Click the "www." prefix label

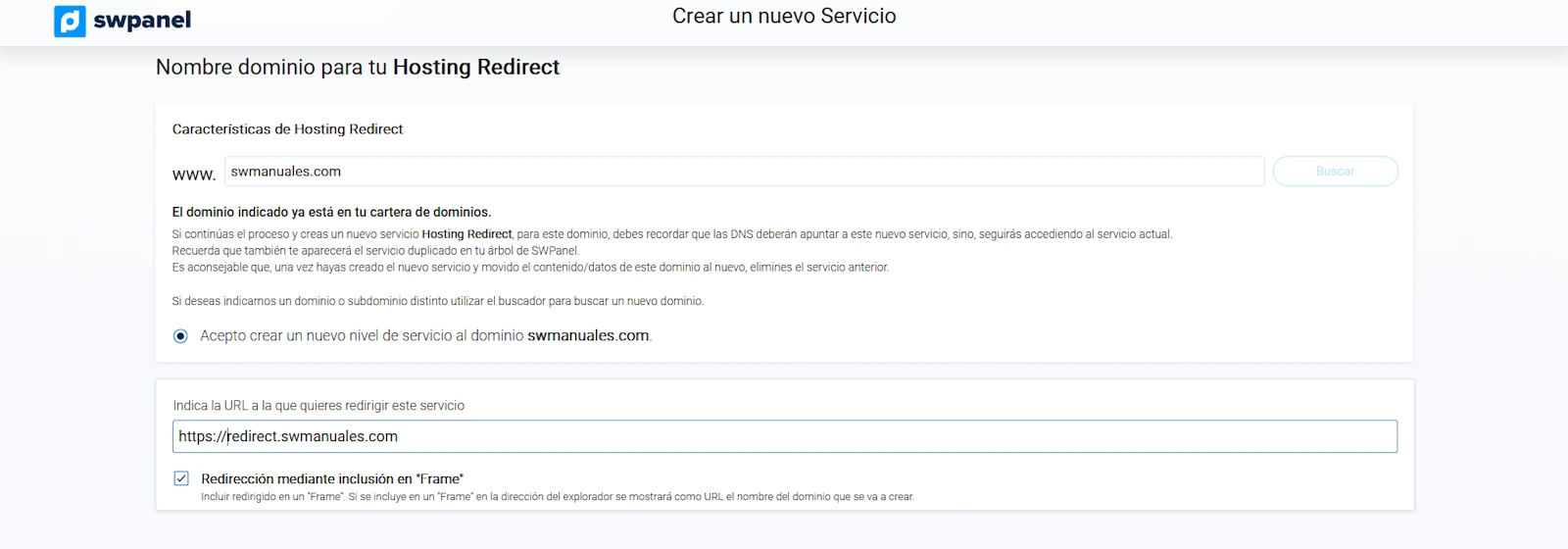click(193, 175)
